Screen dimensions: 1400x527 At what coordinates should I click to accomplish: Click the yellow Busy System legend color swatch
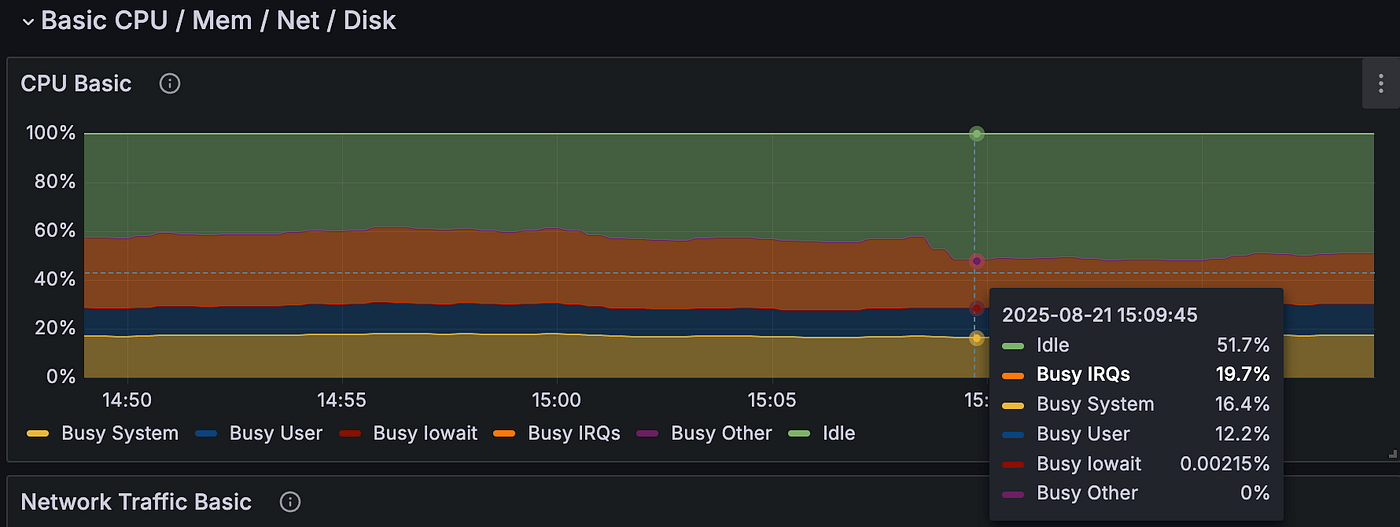click(38, 434)
